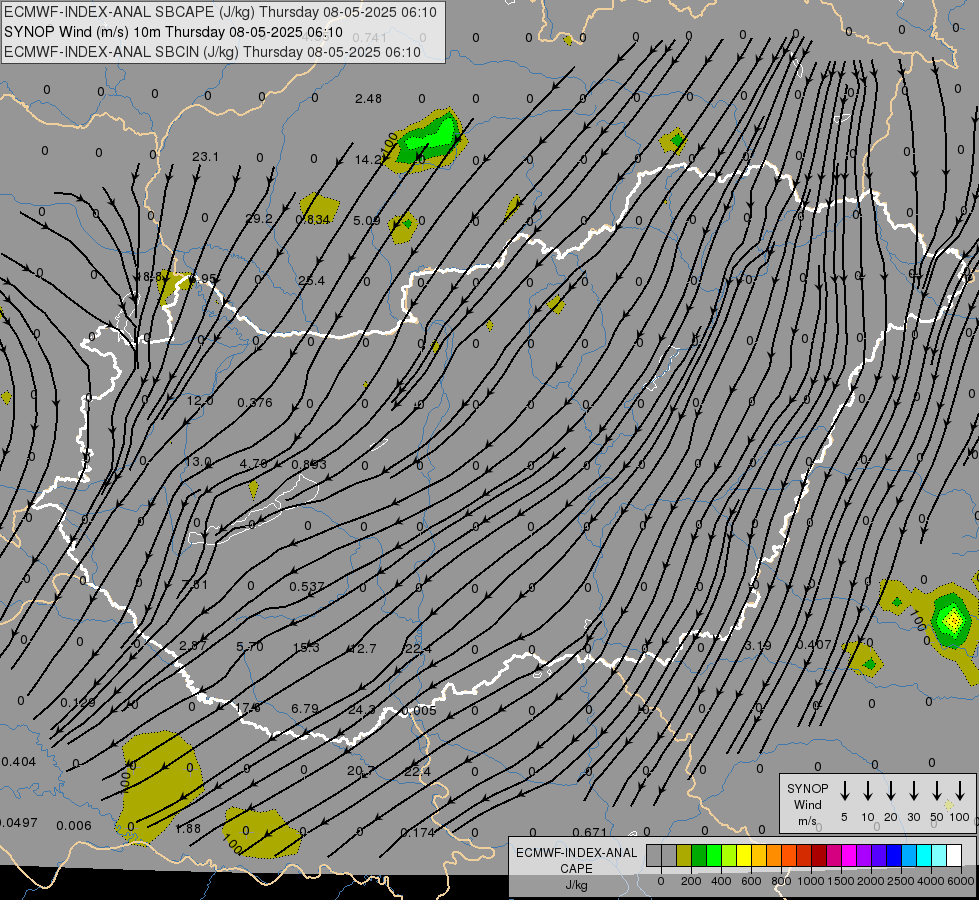Click the 1000 tick on CAPE scale
The height and width of the screenshot is (900, 979).
(810, 881)
